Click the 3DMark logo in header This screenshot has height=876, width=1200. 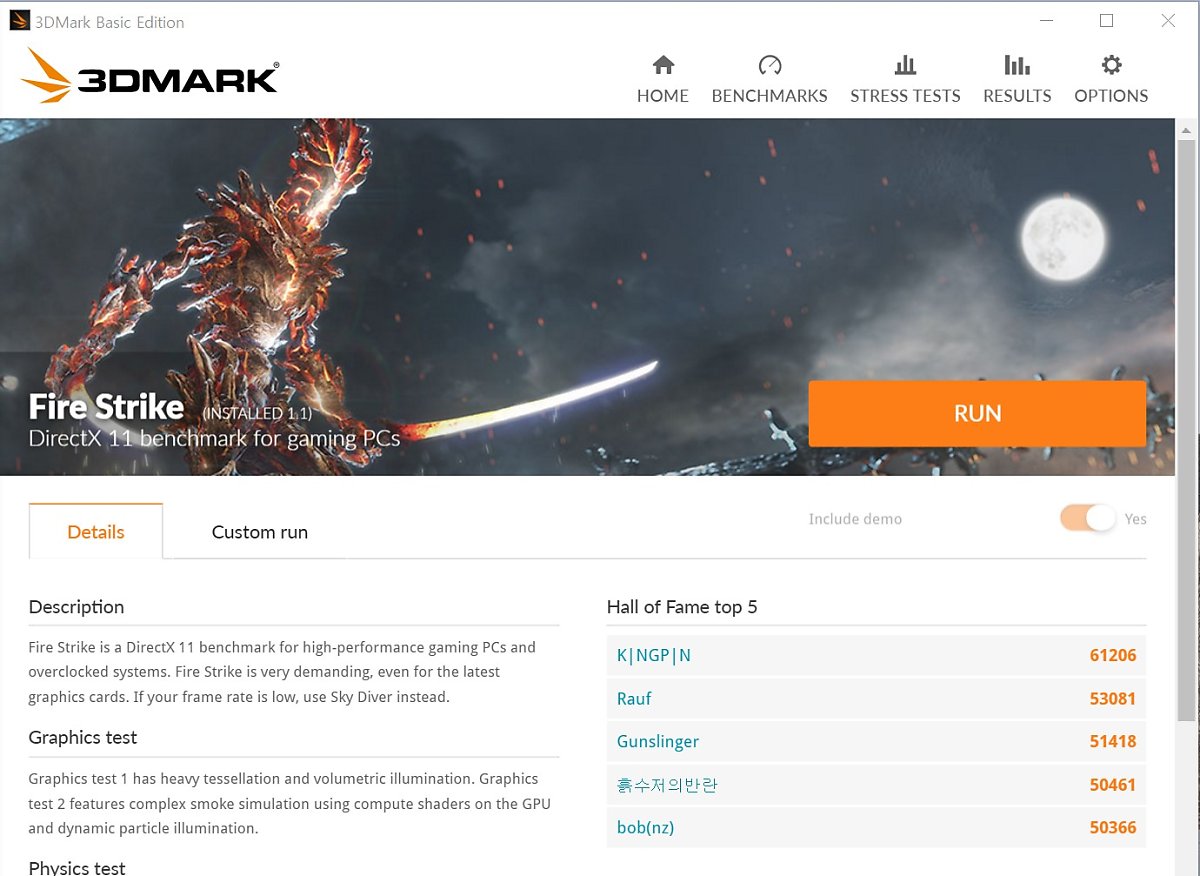[150, 76]
